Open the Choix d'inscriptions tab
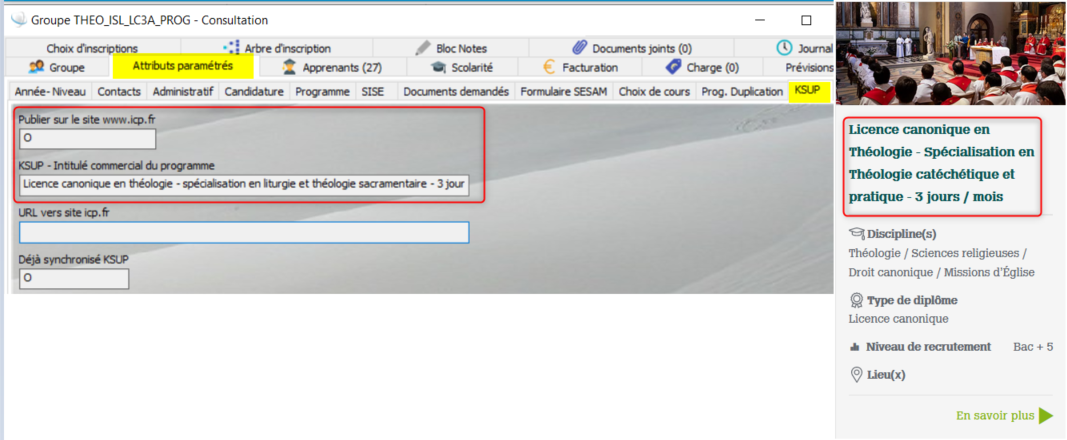The height and width of the screenshot is (440, 1067). [x=93, y=48]
